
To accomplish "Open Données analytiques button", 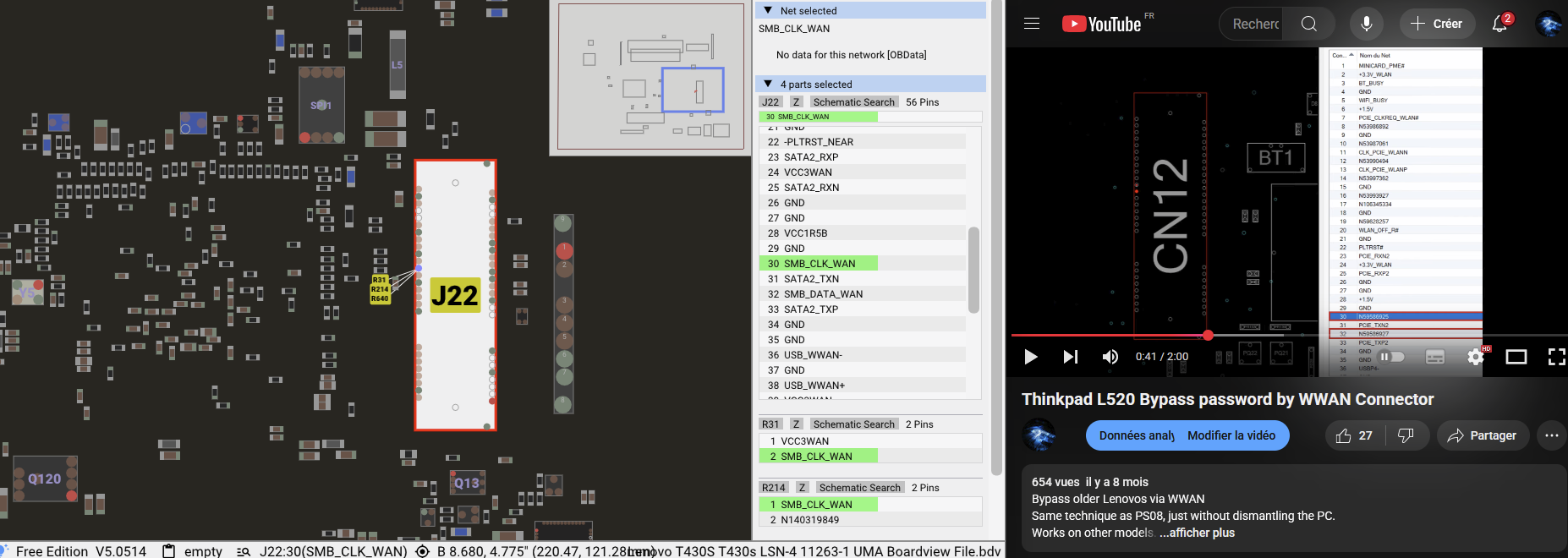I will (x=1135, y=435).
